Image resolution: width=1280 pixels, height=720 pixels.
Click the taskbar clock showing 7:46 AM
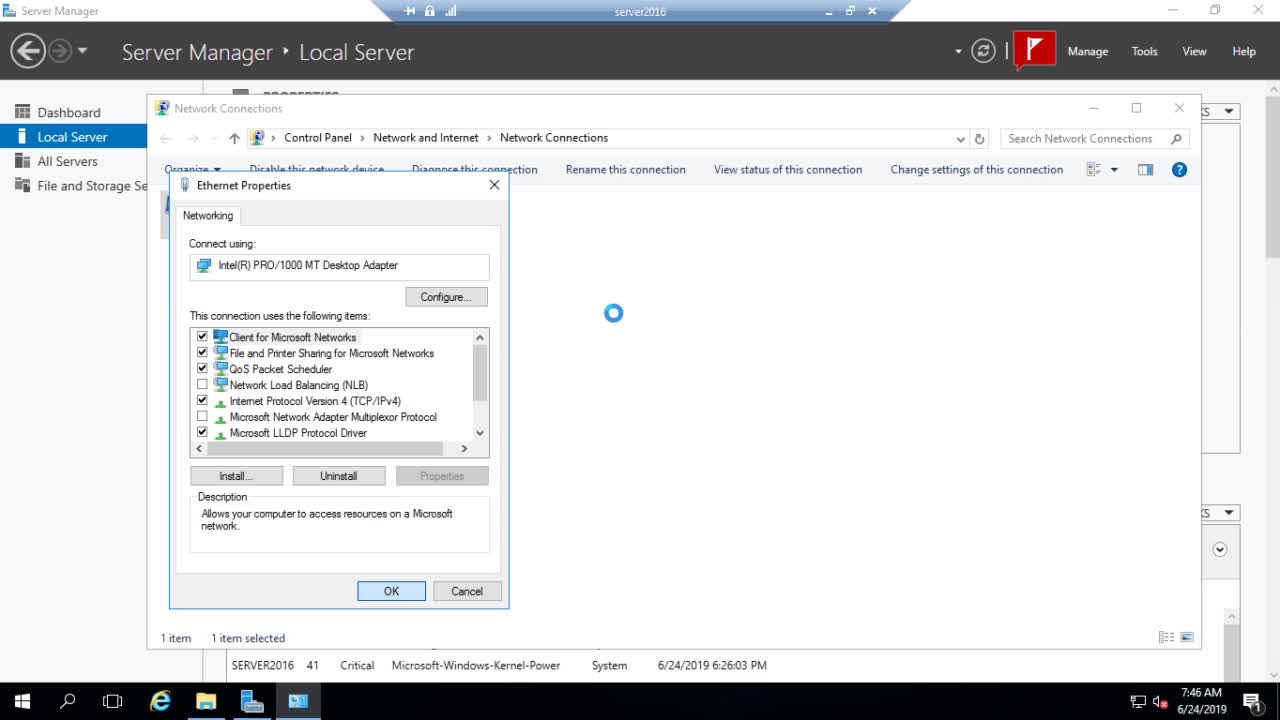point(1202,701)
